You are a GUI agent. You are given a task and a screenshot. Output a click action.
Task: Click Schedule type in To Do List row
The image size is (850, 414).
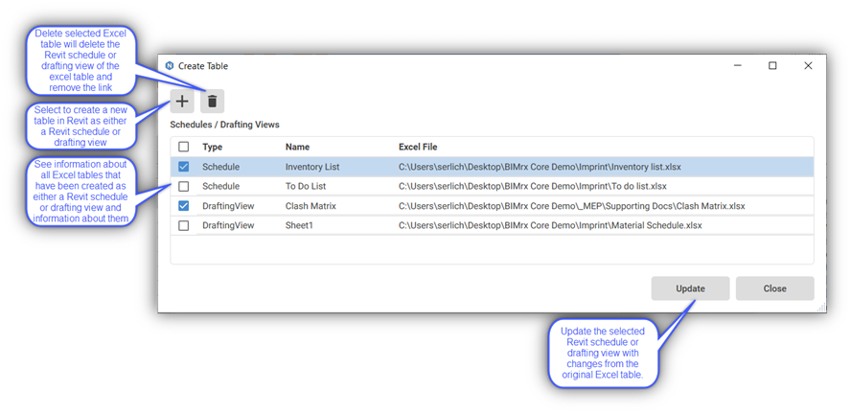(221, 186)
